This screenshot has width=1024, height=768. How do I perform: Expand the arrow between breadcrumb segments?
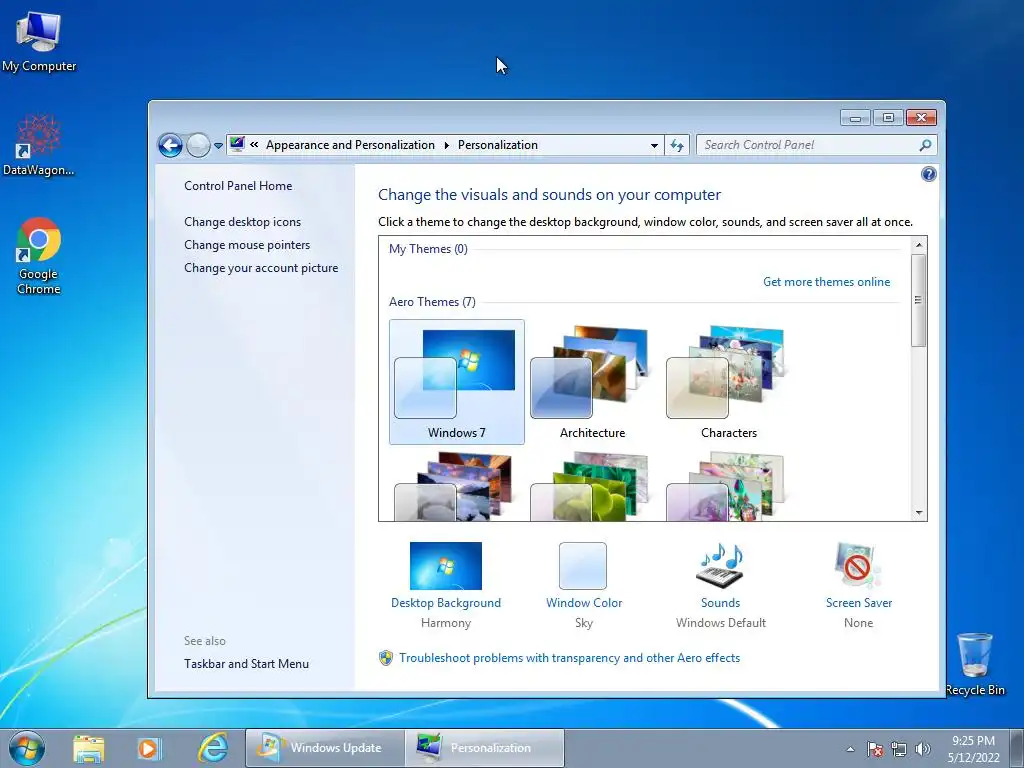point(447,145)
